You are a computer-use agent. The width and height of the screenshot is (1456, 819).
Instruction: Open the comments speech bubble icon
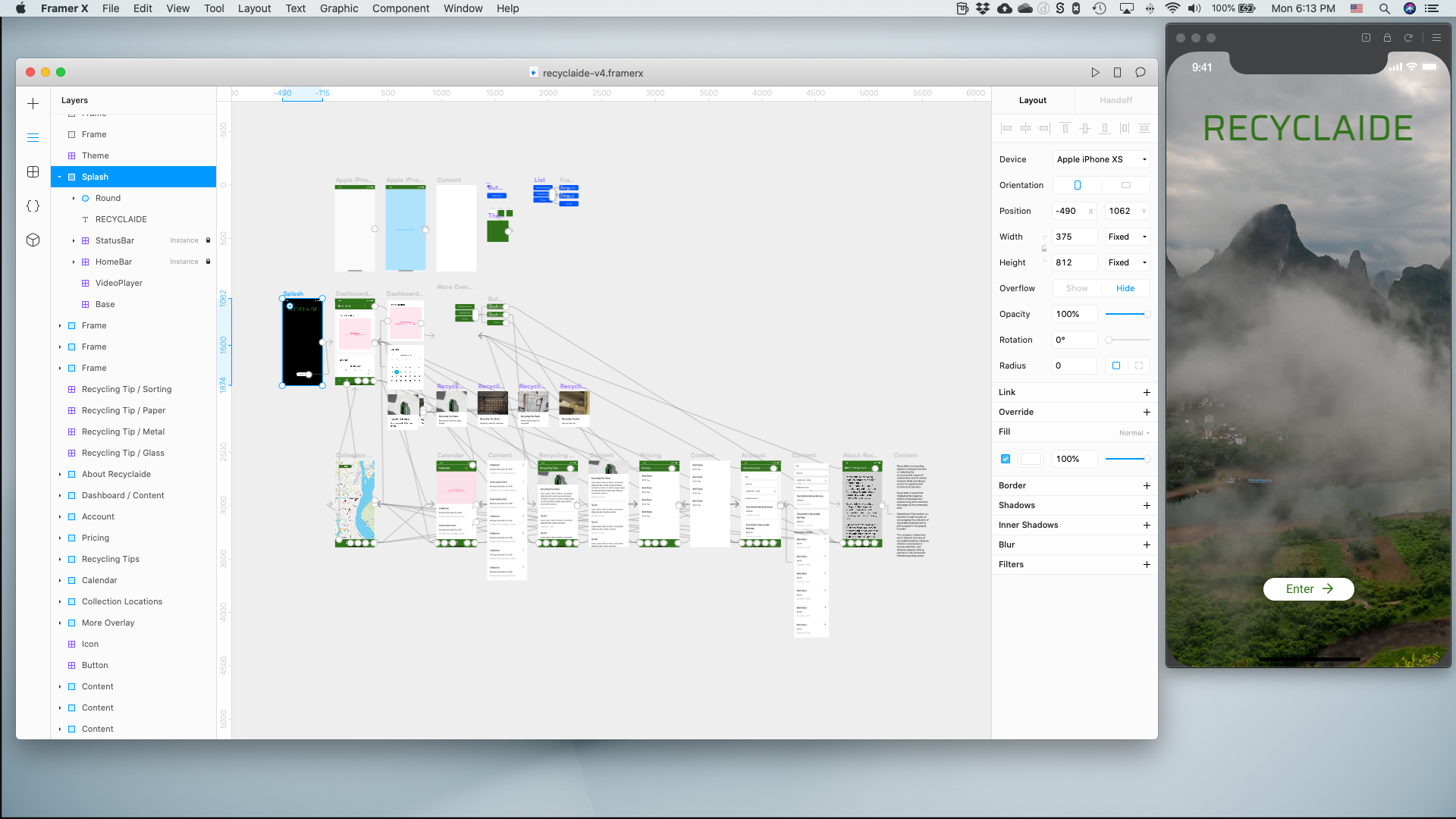point(1140,73)
